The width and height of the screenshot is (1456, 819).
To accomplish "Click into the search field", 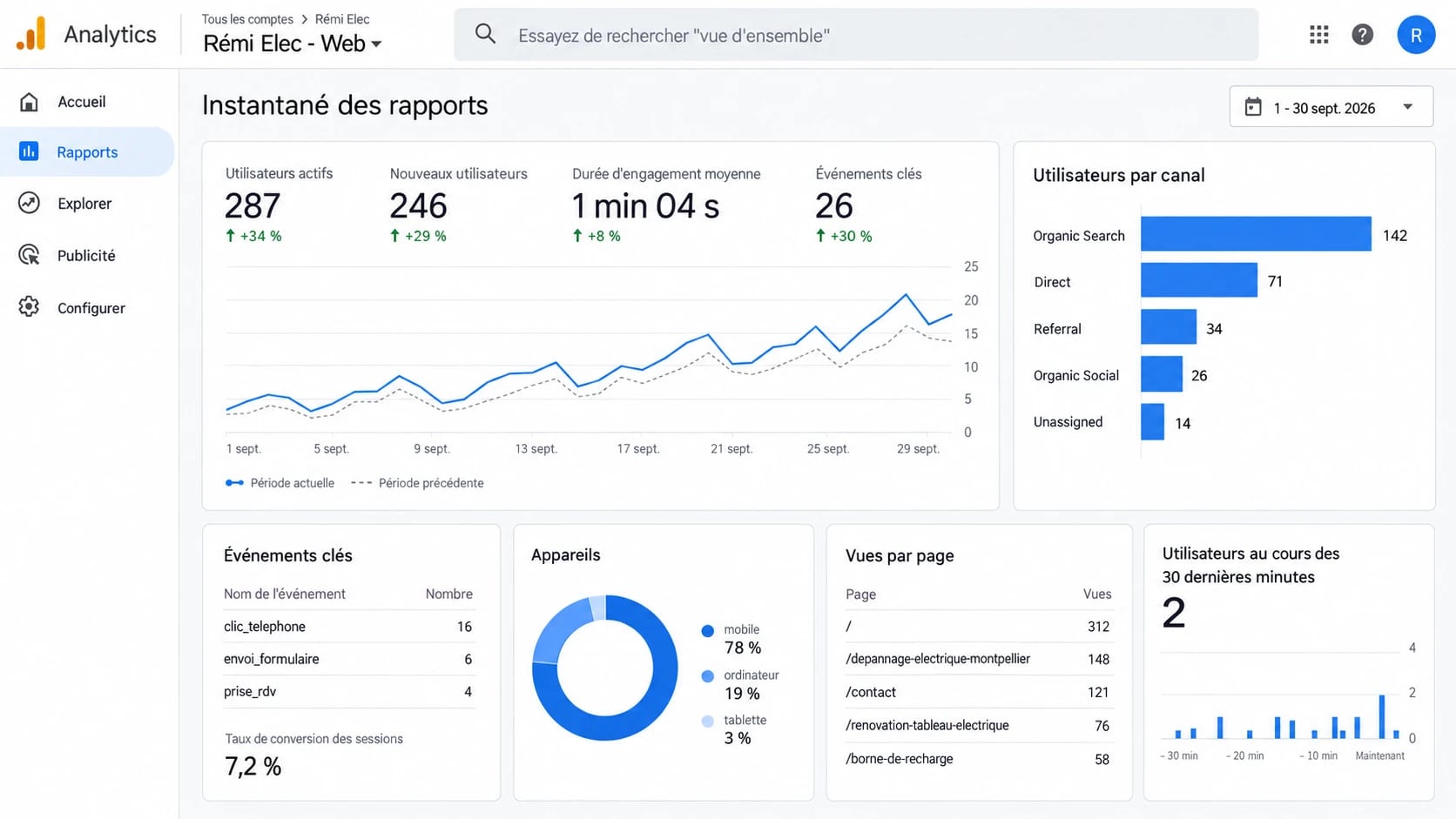I will [x=856, y=35].
